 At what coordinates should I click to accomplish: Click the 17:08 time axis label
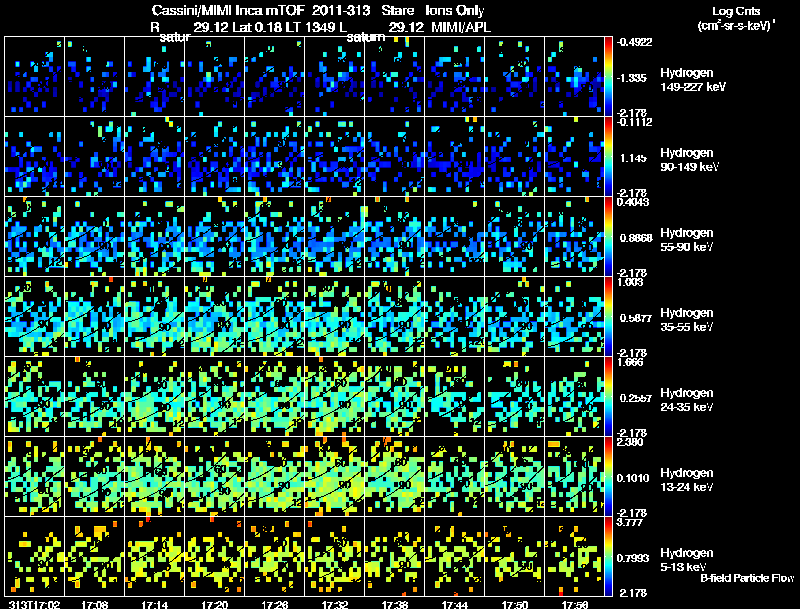(x=94, y=604)
